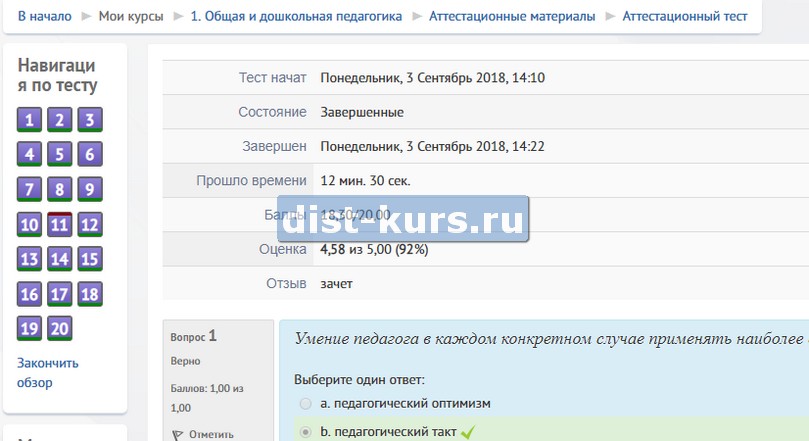
Task: Open question 7 navigation square
Action: pyautogui.click(x=29, y=190)
